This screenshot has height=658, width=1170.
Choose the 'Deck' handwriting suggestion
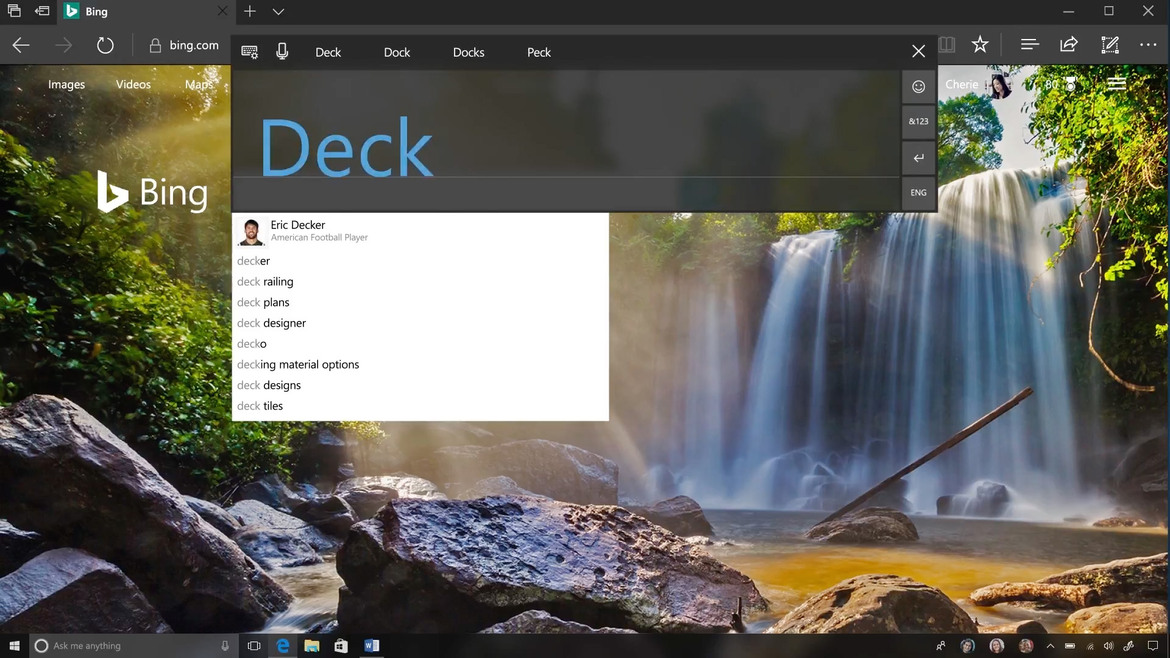tap(328, 52)
